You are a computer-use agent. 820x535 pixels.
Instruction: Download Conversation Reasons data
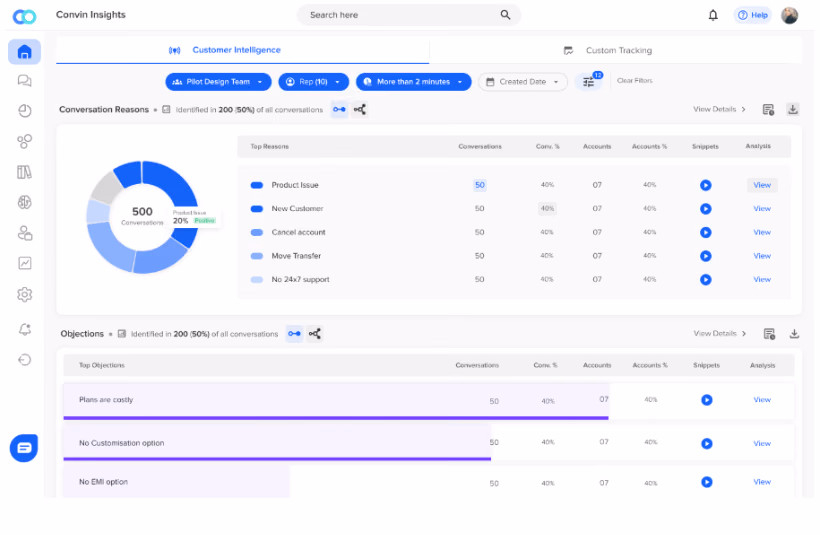(x=793, y=109)
